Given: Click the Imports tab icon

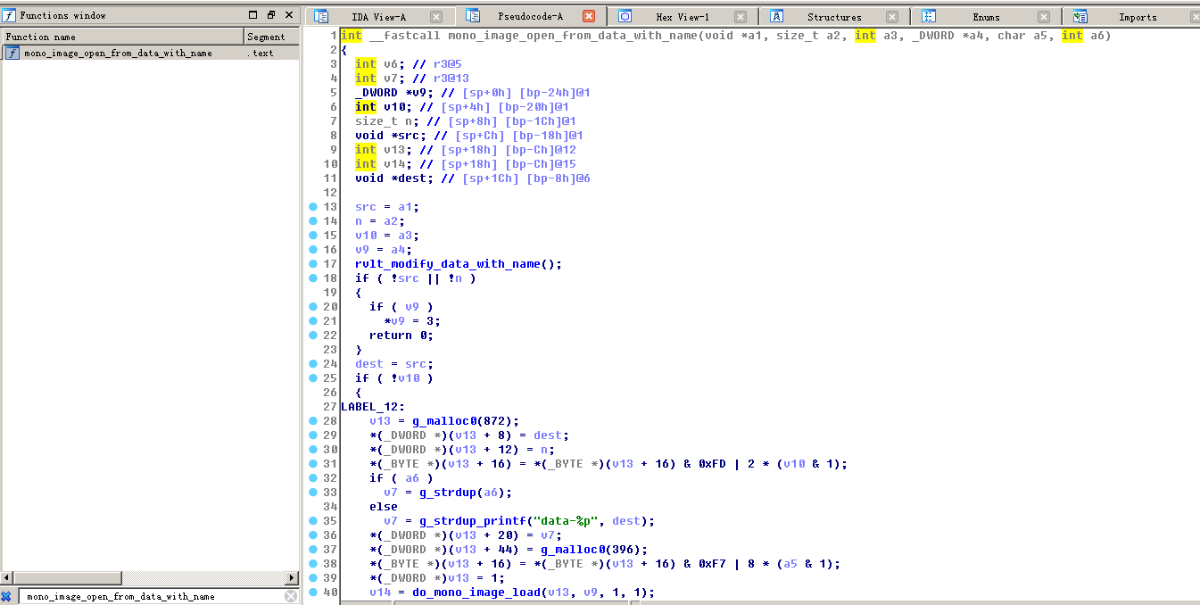Looking at the screenshot, I should (1081, 17).
